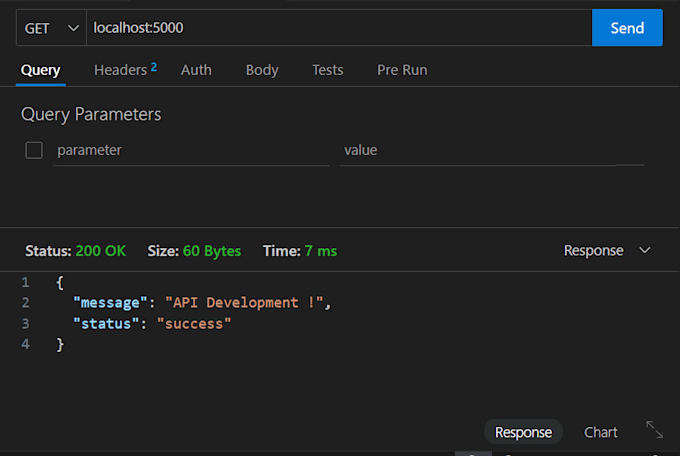Image resolution: width=680 pixels, height=456 pixels.
Task: Click the 60 Bytes size value
Action: (212, 251)
